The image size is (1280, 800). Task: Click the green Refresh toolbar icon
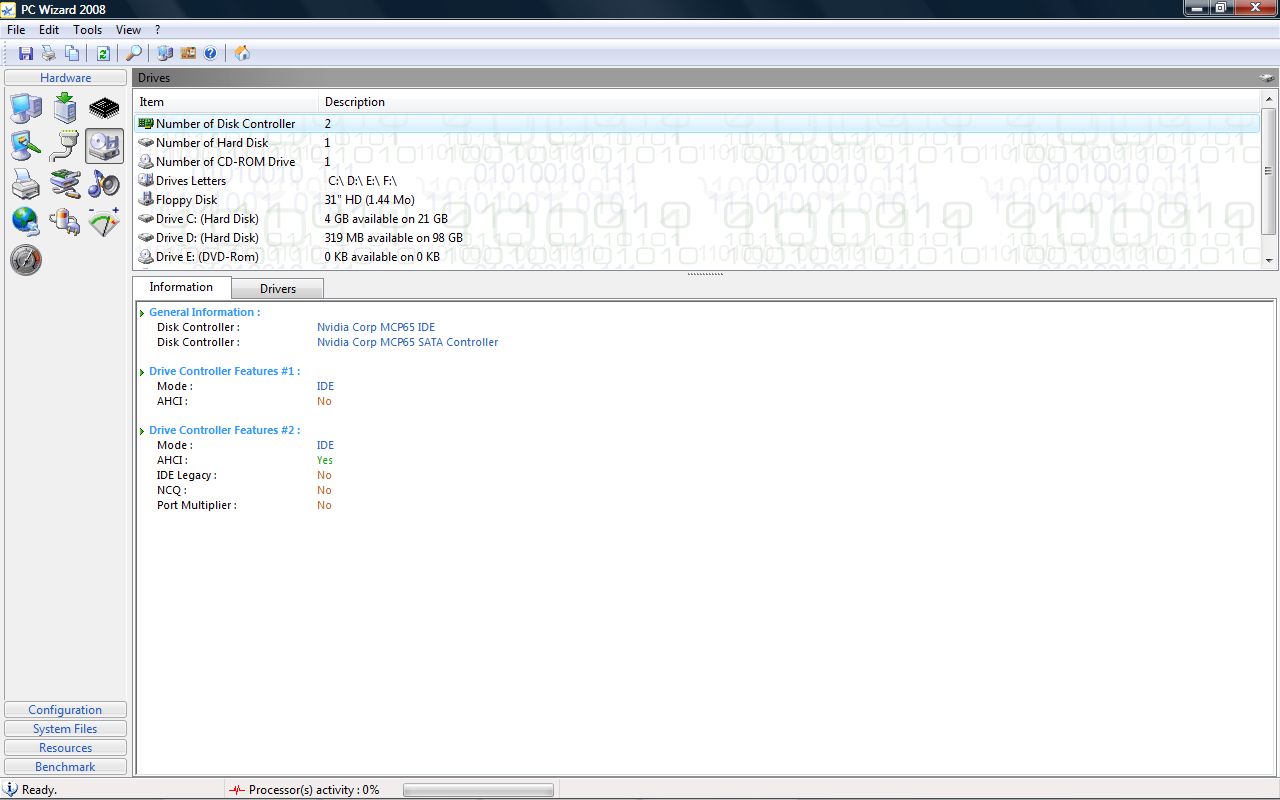click(103, 53)
